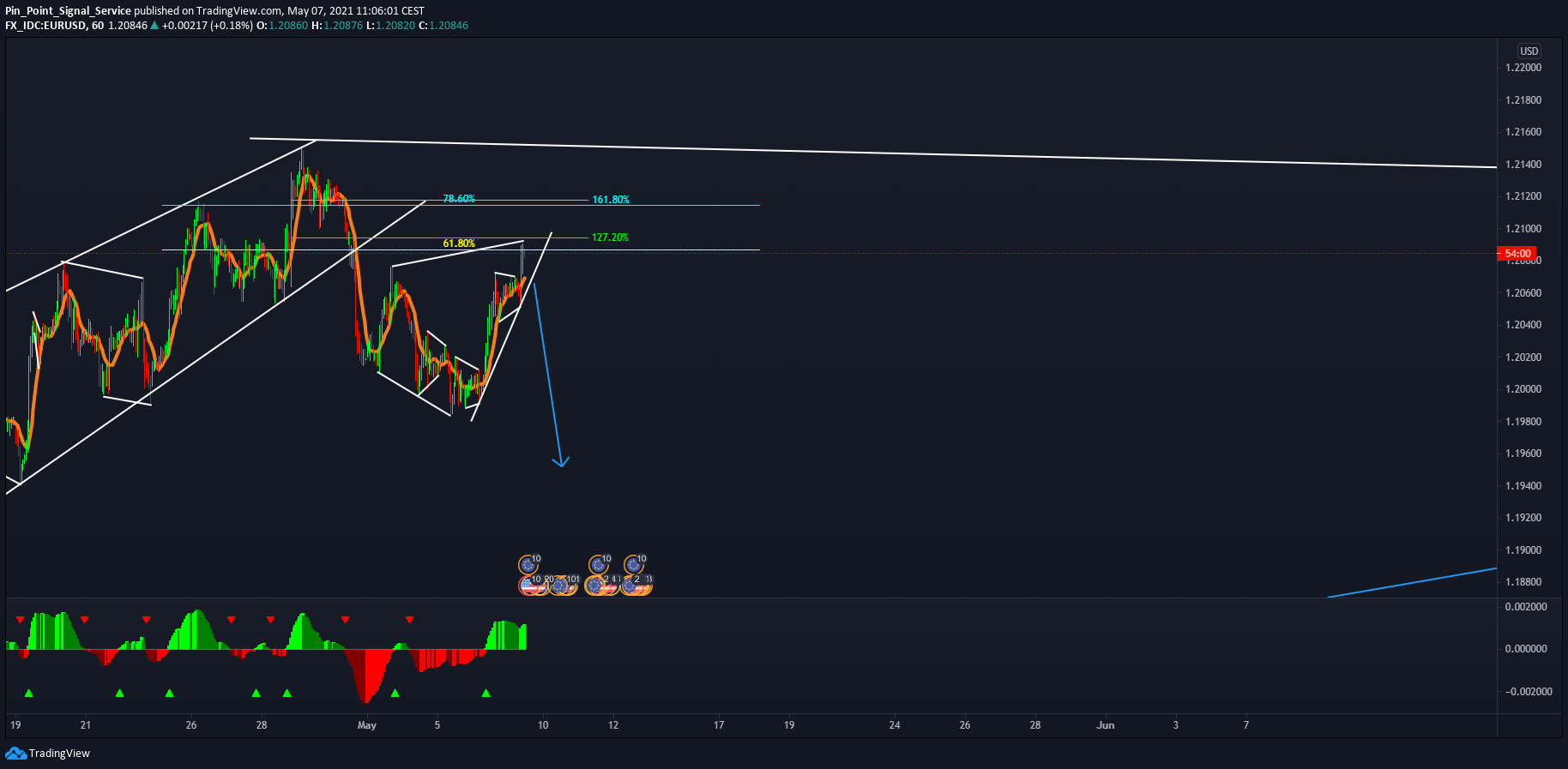This screenshot has height=769, width=1568.
Task: Click the Pin_Point_Signal_Service author name
Action: [68, 11]
